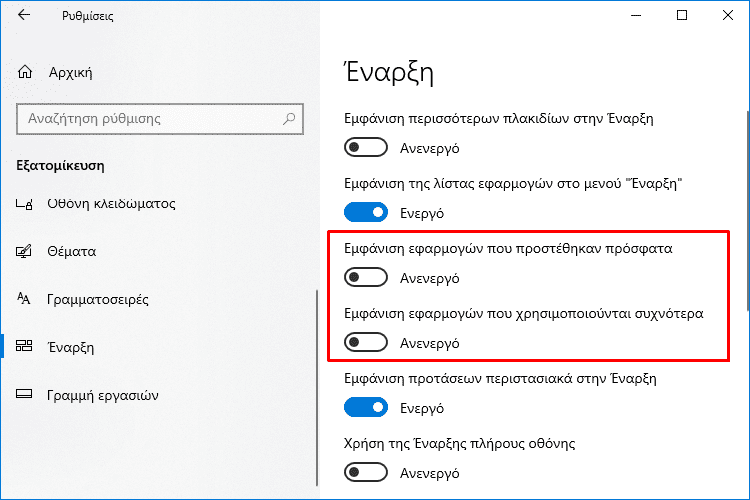Image resolution: width=750 pixels, height=500 pixels.
Task: Open the Αρχική home icon
Action: point(25,72)
